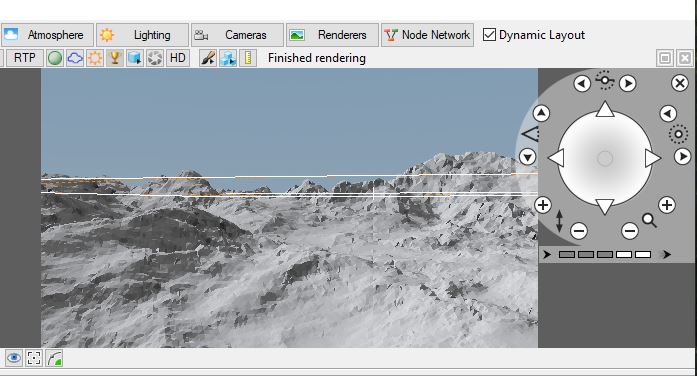The image size is (697, 376).
Task: Select the paintbrush tool icon
Action: (208, 58)
